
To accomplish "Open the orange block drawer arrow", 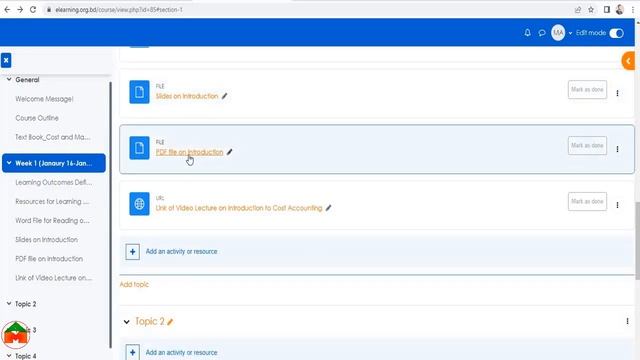I will click(628, 61).
